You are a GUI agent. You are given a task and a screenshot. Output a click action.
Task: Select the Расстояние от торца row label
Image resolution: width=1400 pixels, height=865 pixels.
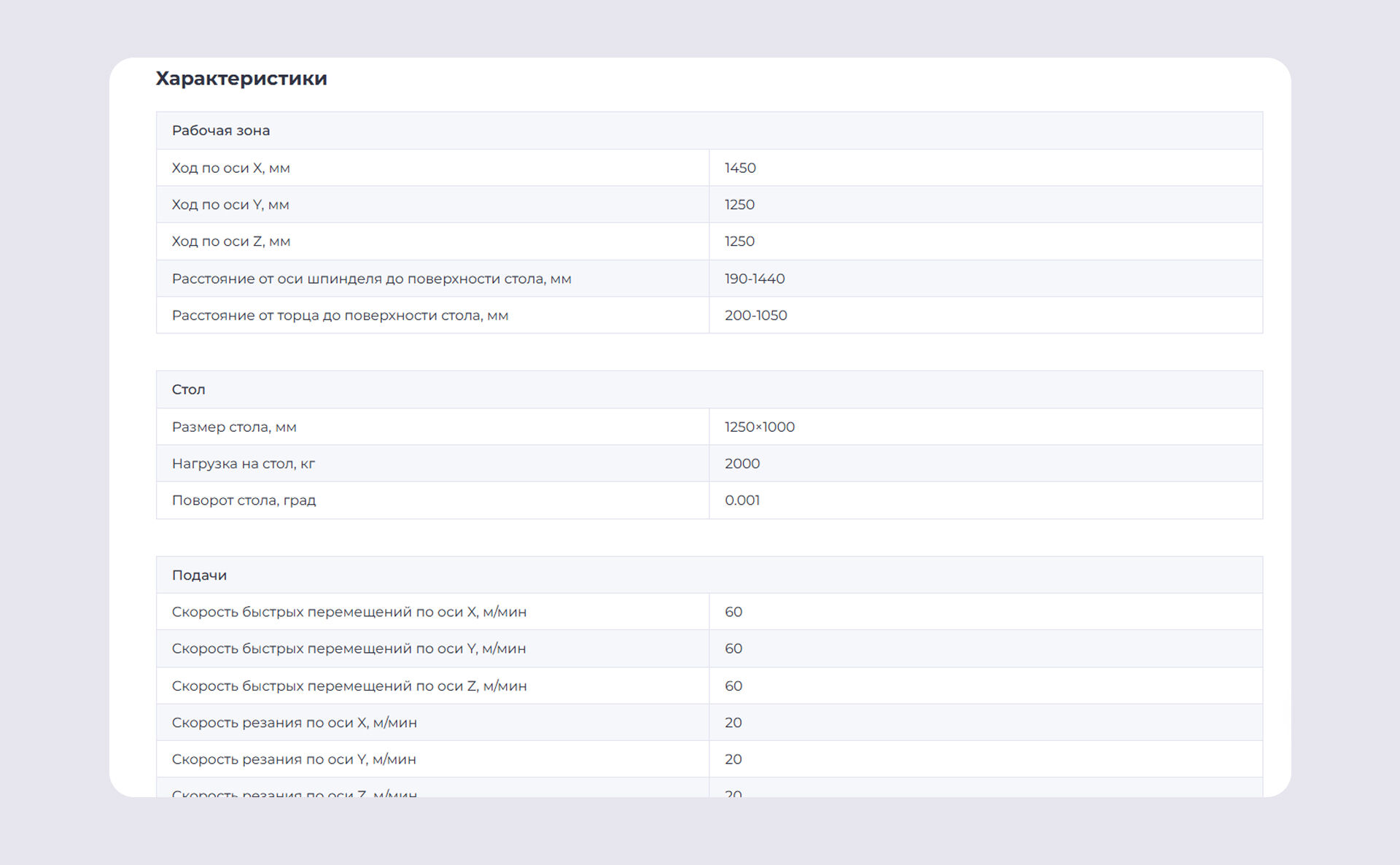pos(340,315)
